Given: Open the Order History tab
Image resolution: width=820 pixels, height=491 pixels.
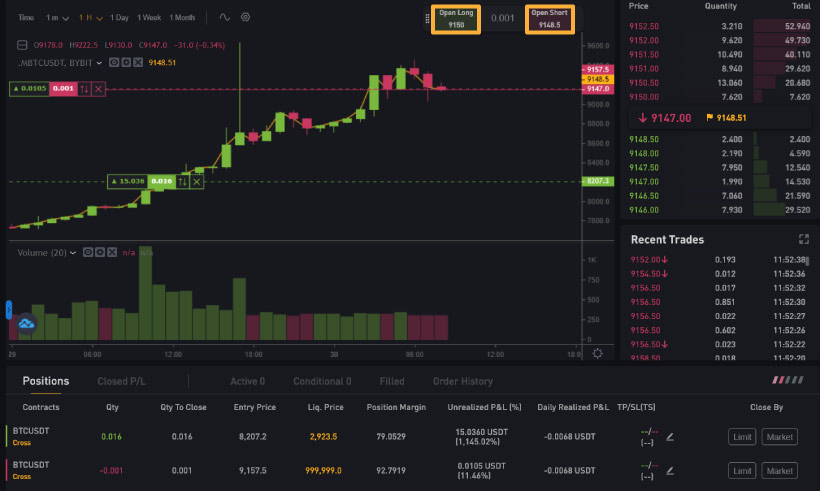Looking at the screenshot, I should (x=463, y=382).
